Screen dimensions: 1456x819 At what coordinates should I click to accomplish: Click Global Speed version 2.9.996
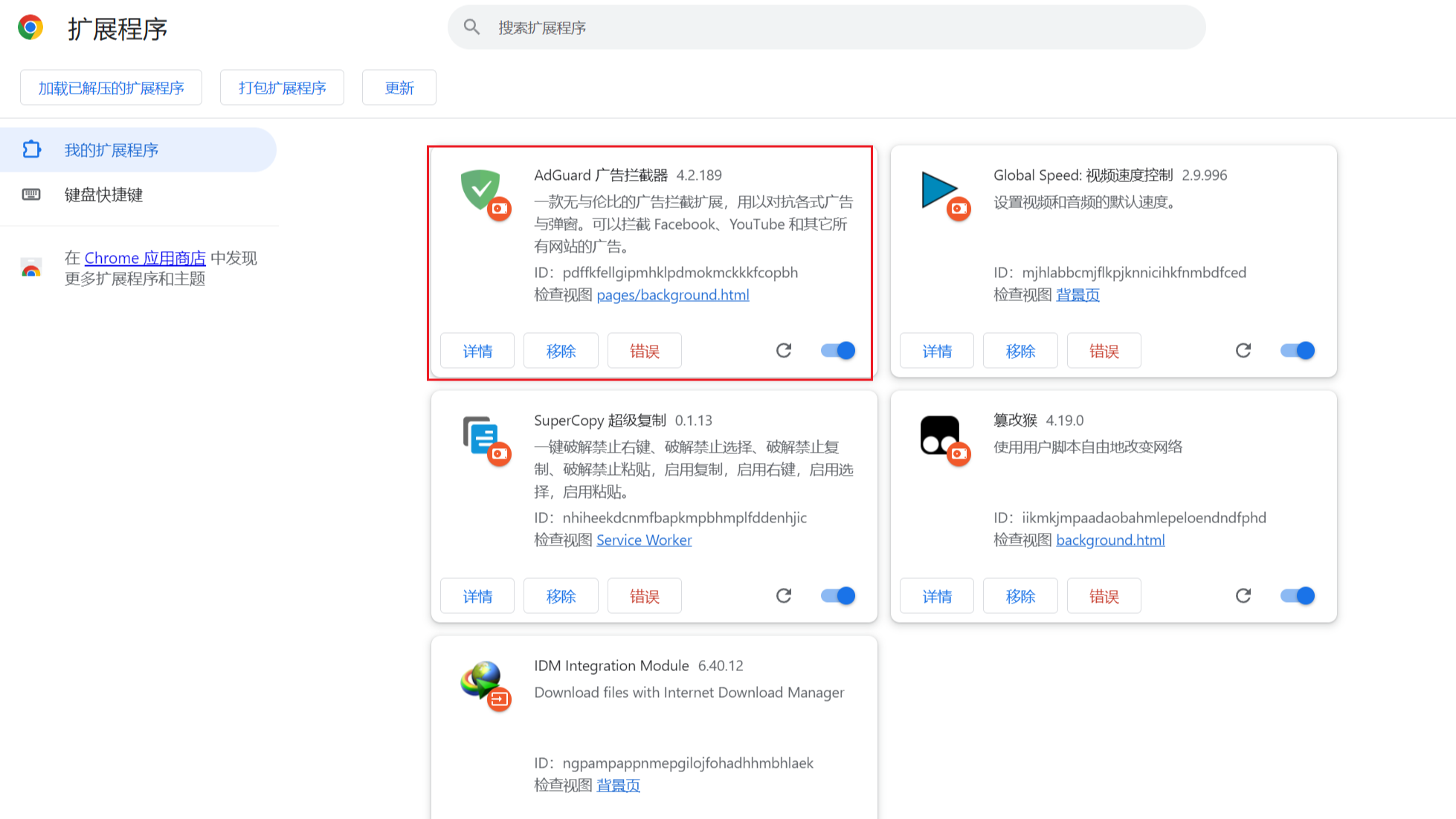pyautogui.click(x=1205, y=175)
